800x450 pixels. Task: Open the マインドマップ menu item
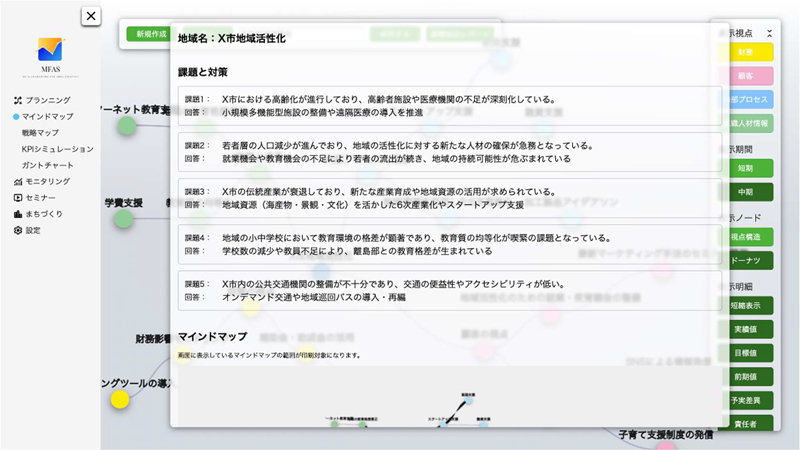point(47,116)
